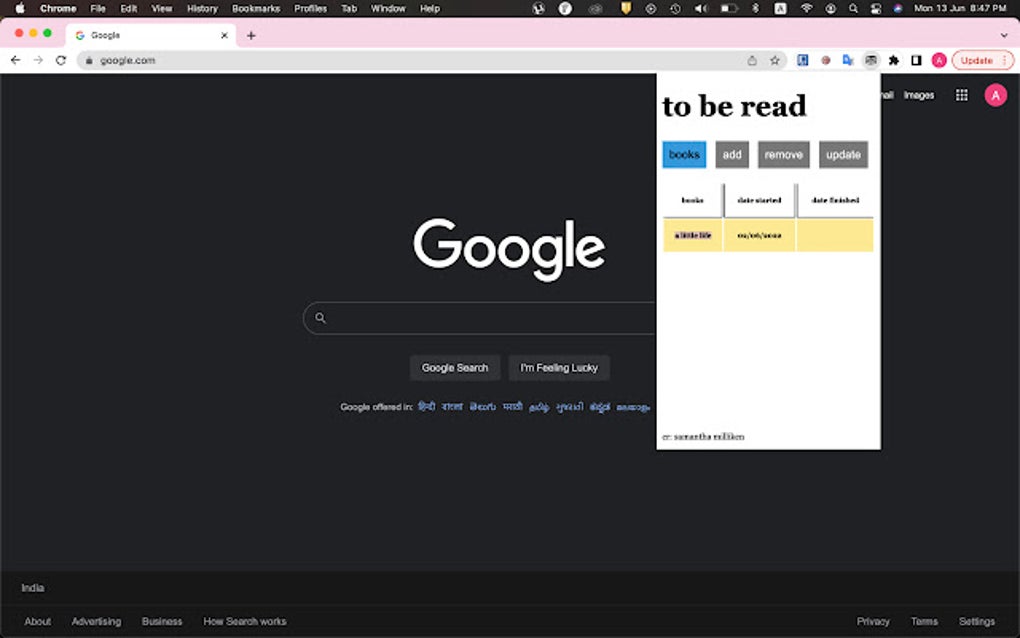Open the Google Translate extension icon
Viewport: 1020px width, 638px height.
pos(848,60)
